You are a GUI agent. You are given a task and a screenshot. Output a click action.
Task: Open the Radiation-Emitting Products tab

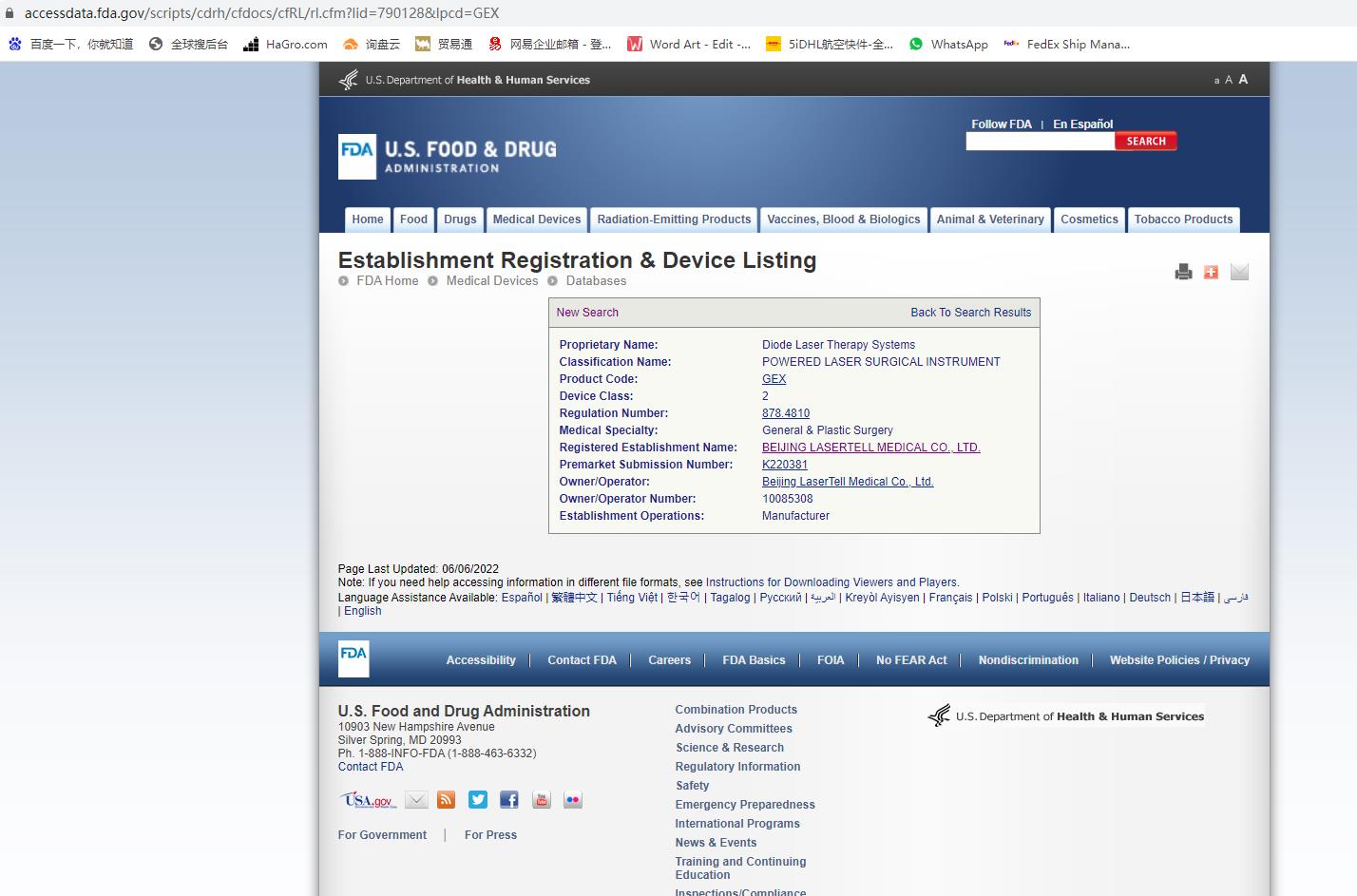pyautogui.click(x=674, y=219)
